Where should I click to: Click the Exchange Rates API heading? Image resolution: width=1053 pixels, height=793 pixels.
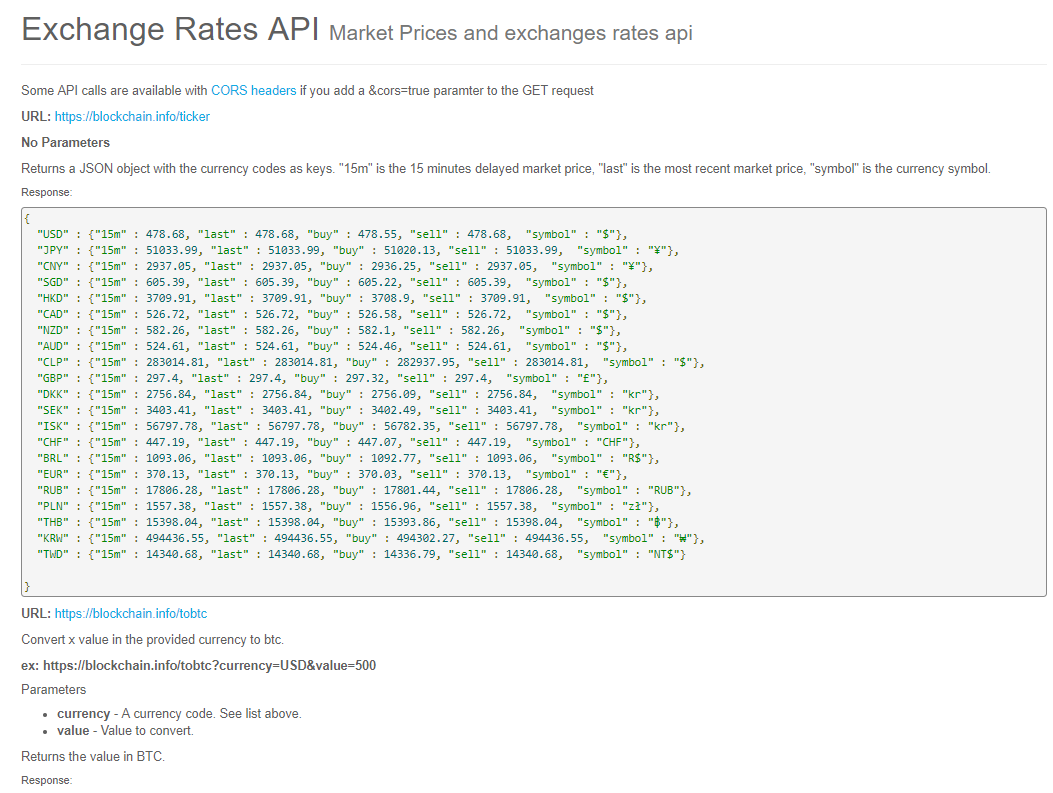[x=170, y=30]
